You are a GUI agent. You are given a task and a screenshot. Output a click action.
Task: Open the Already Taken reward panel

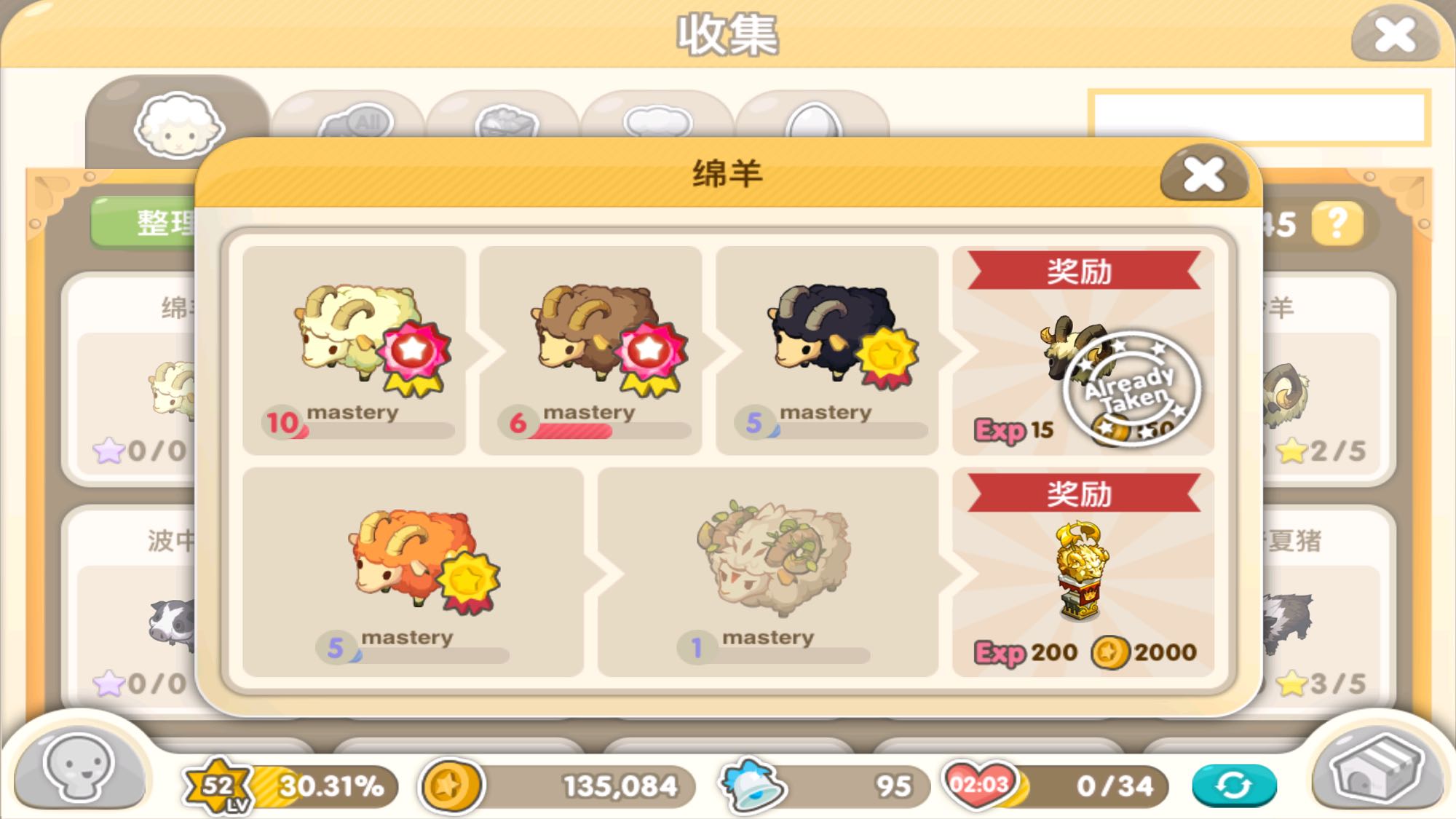coord(1083,350)
